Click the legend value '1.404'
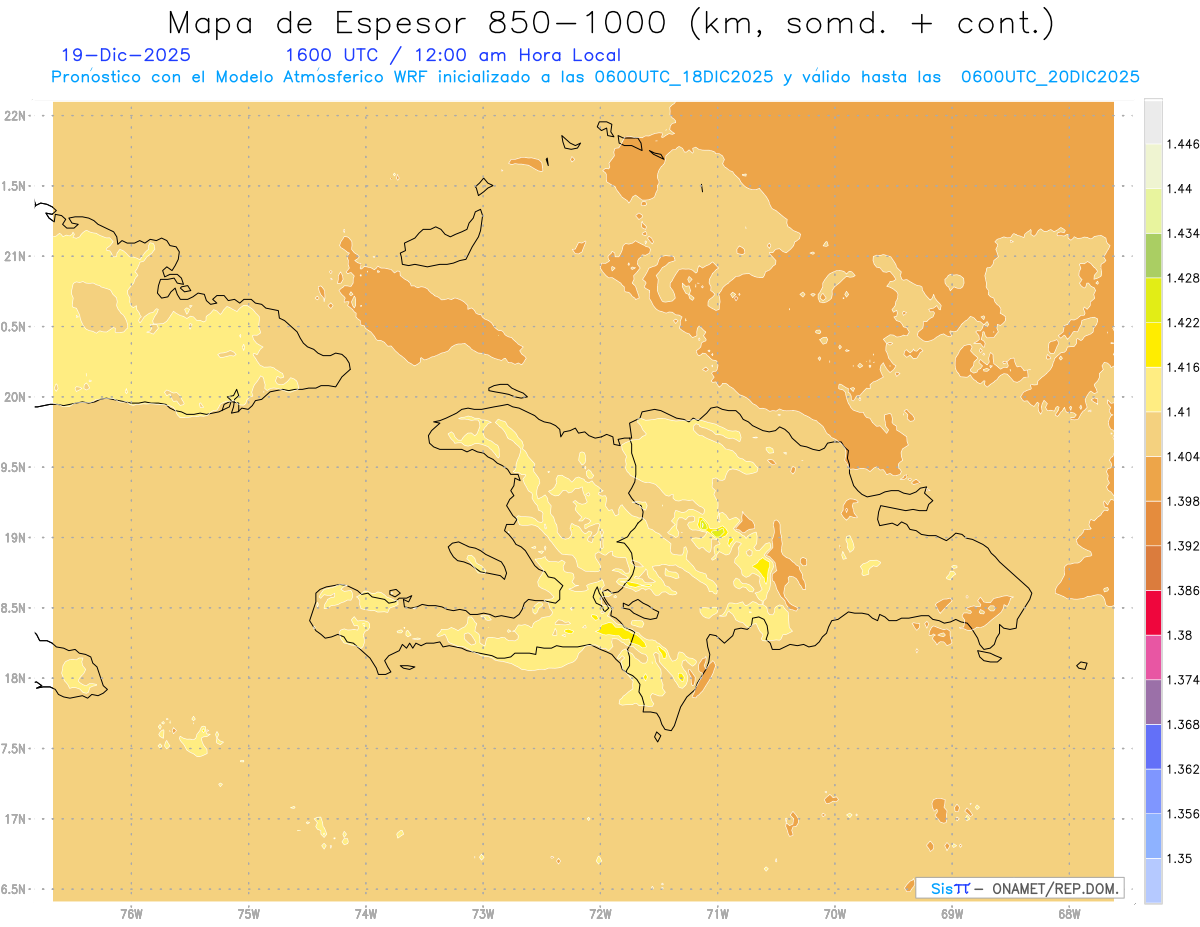 click(1183, 456)
